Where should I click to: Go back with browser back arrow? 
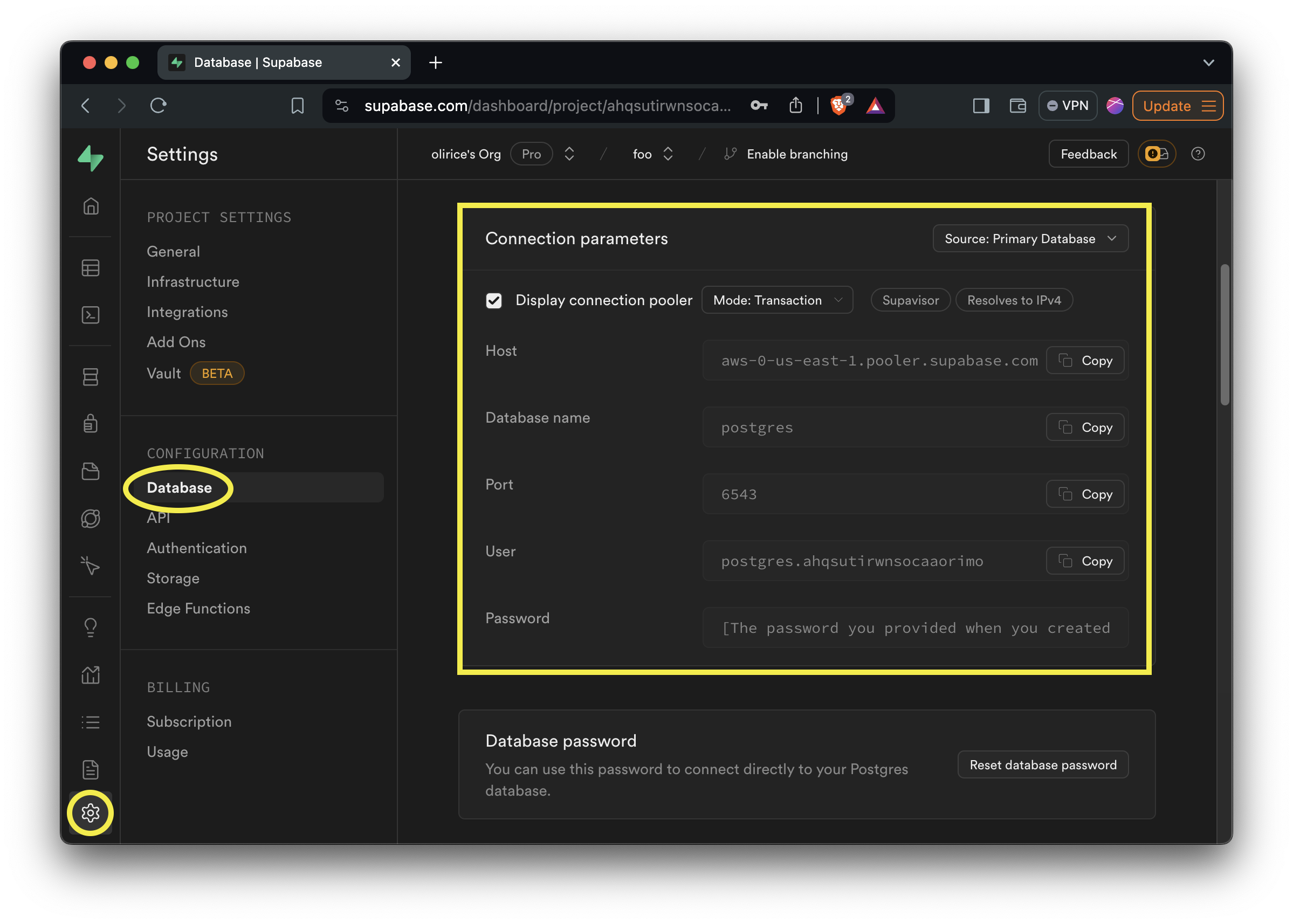click(86, 105)
